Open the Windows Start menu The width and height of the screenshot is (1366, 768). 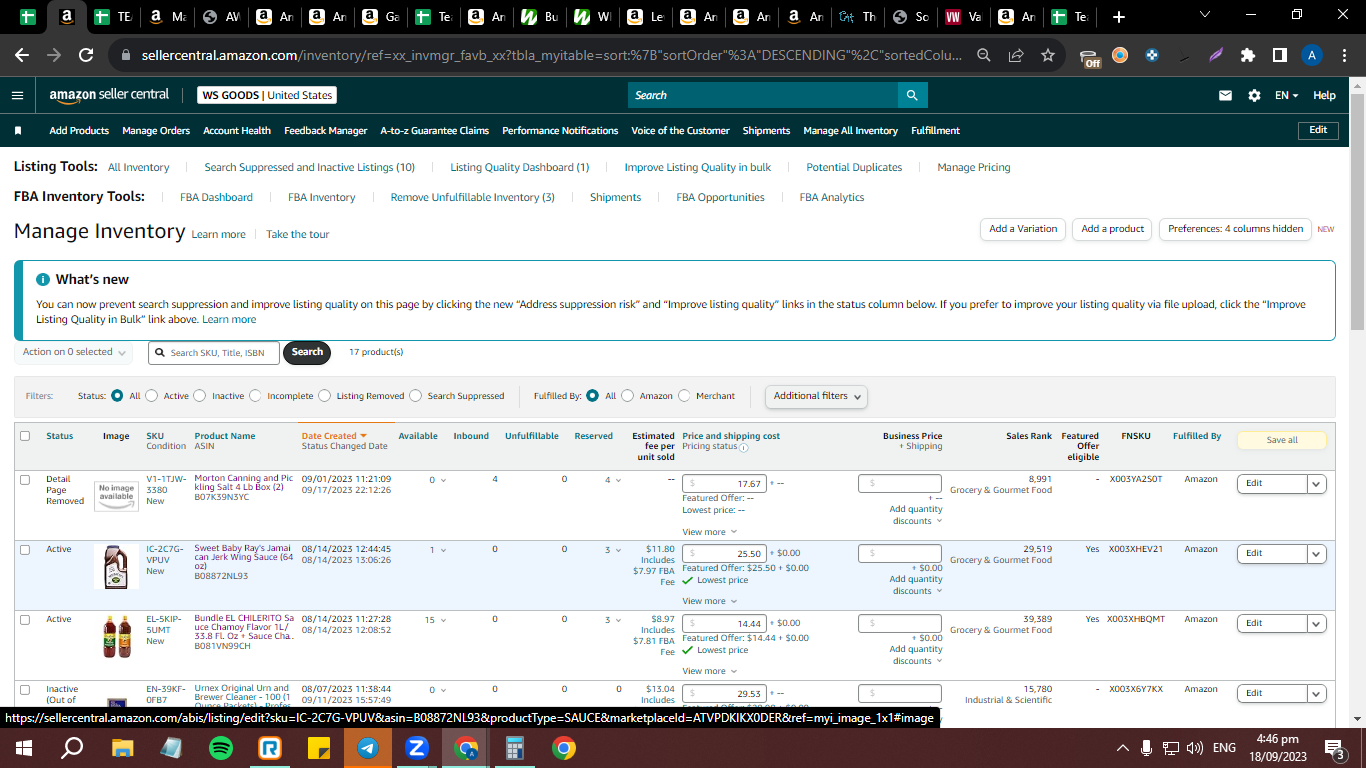(x=24, y=748)
